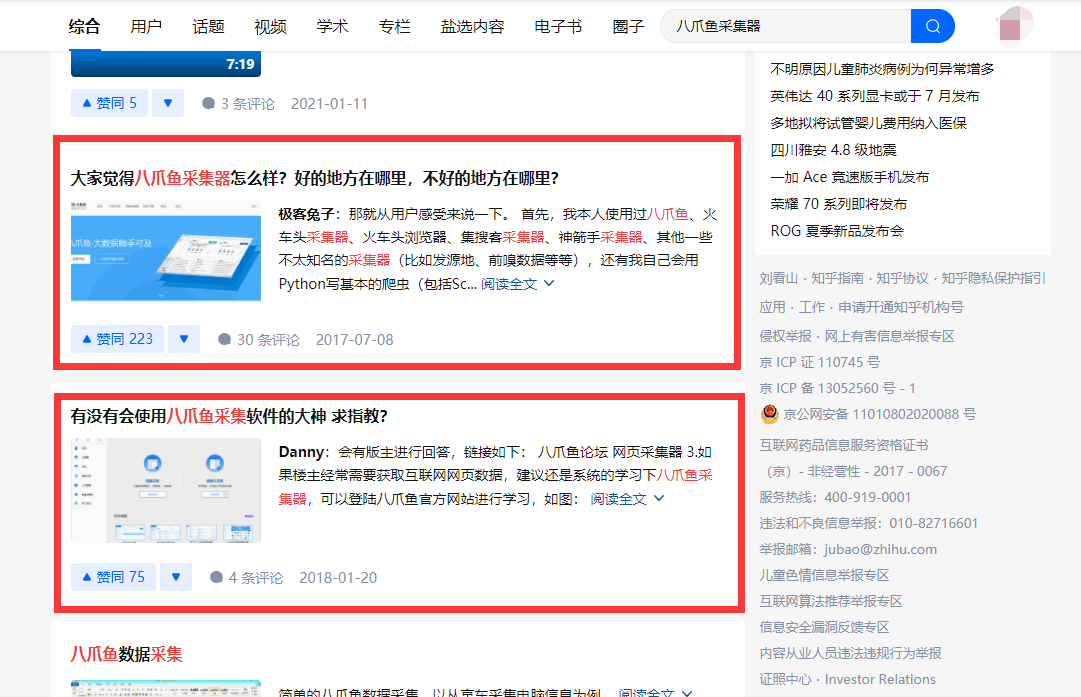Downvote the post dated 2021-01-11

[168, 103]
